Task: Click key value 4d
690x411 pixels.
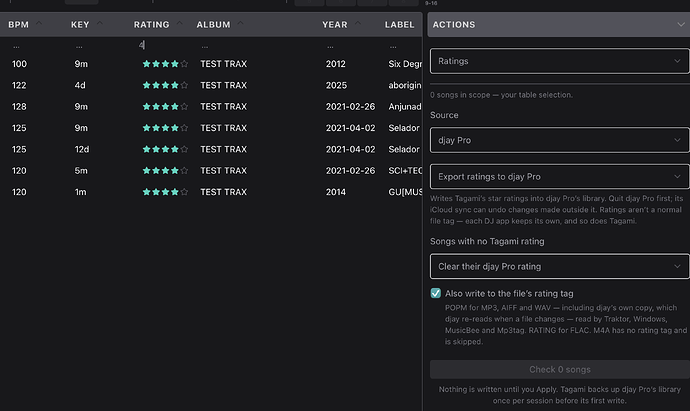Action: pyautogui.click(x=80, y=85)
